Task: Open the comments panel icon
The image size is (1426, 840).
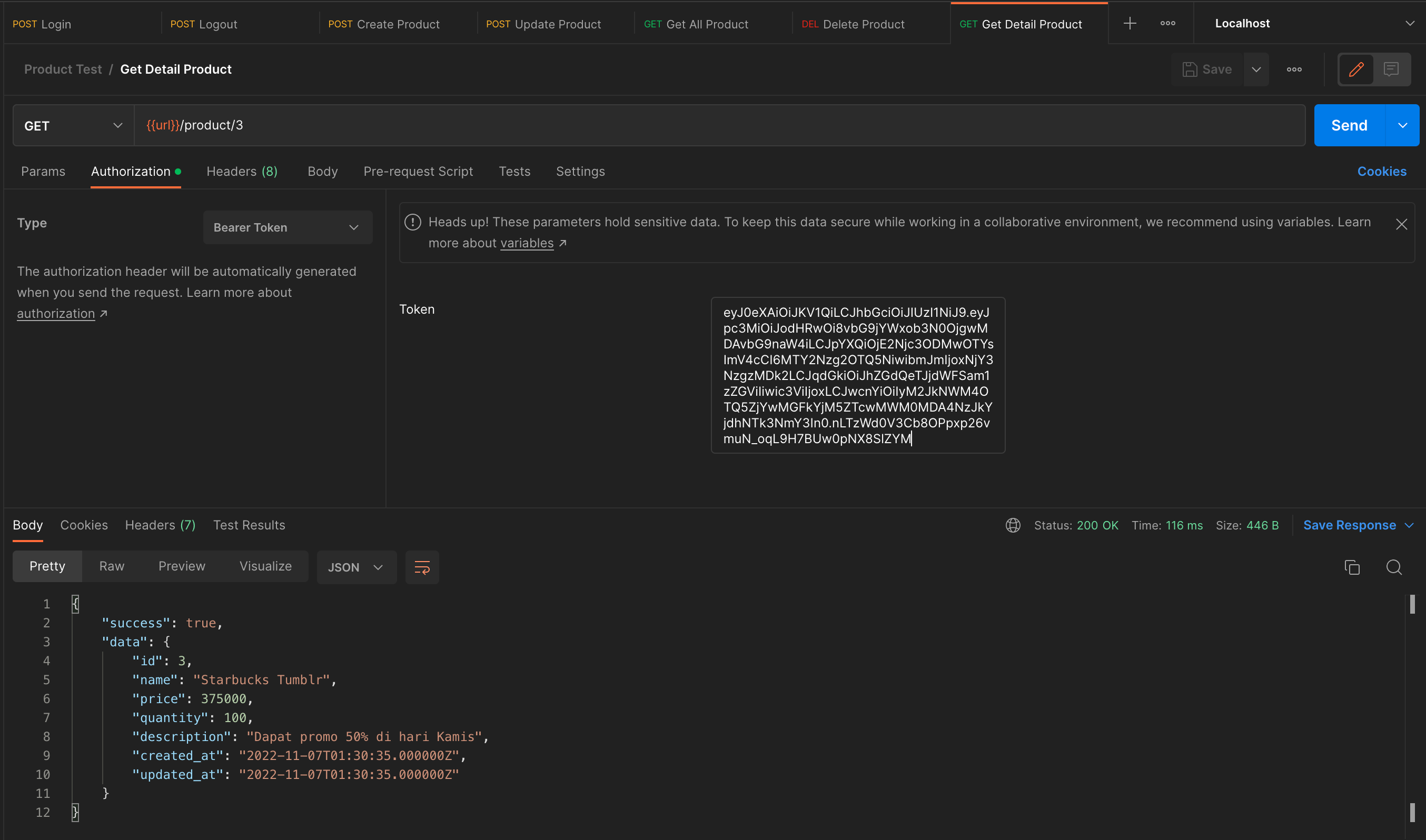Action: (1391, 69)
